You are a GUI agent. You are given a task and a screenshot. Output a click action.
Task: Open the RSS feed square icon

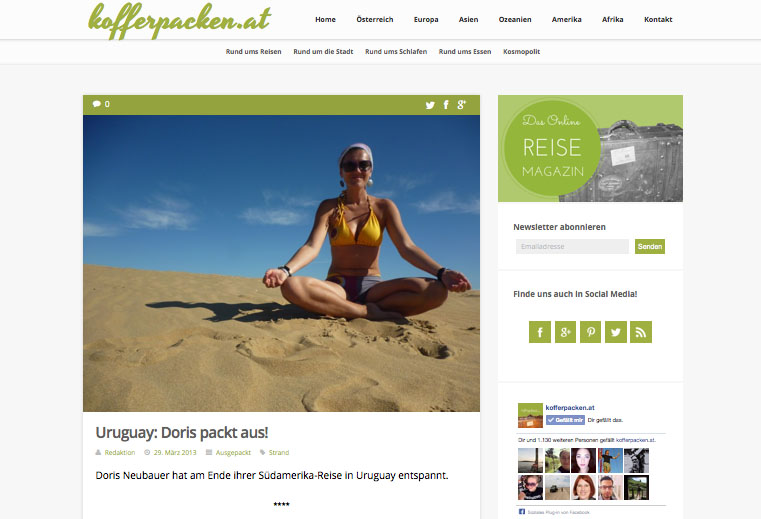coord(641,332)
